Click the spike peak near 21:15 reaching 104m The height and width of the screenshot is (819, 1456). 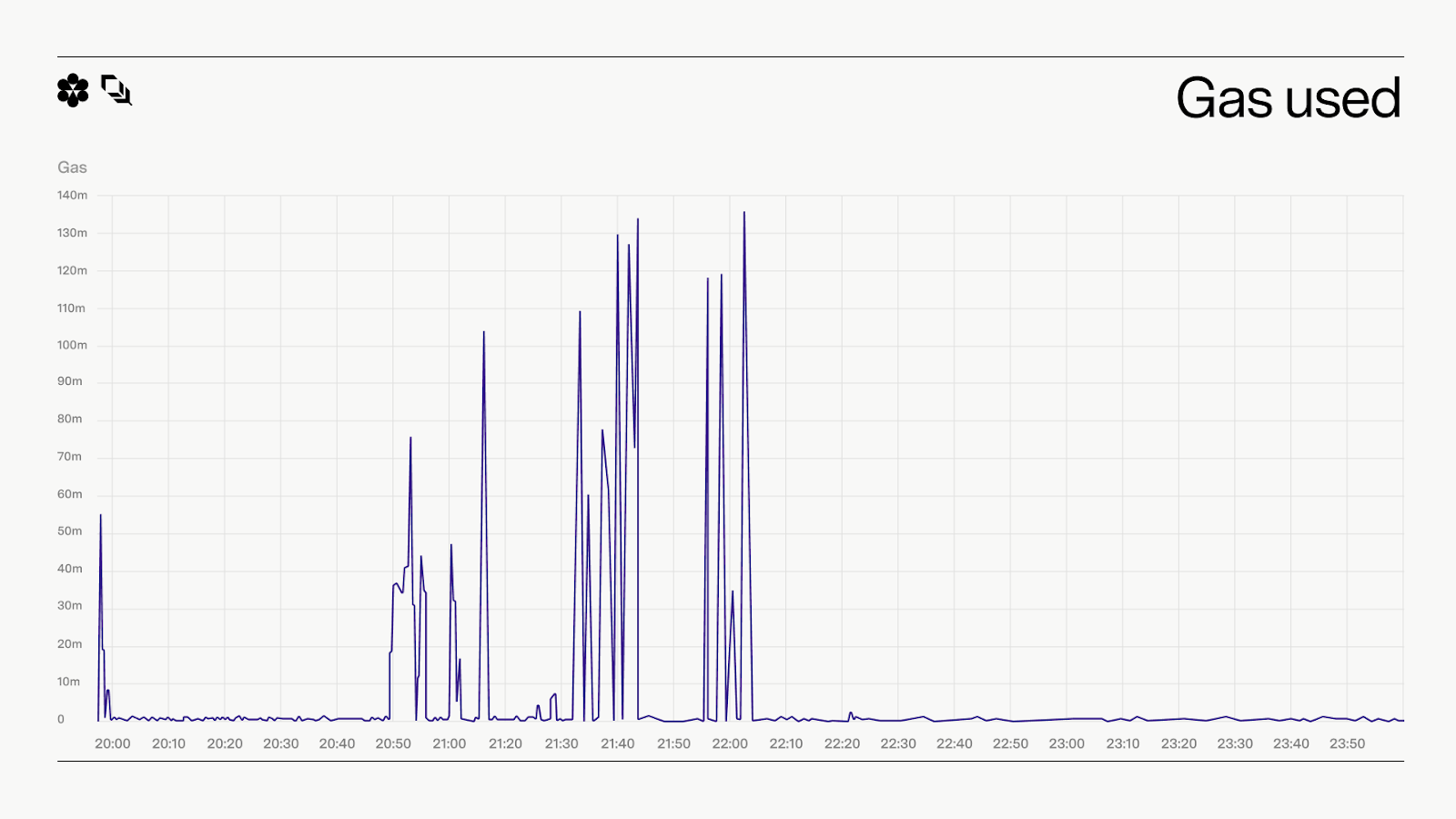[x=483, y=332]
